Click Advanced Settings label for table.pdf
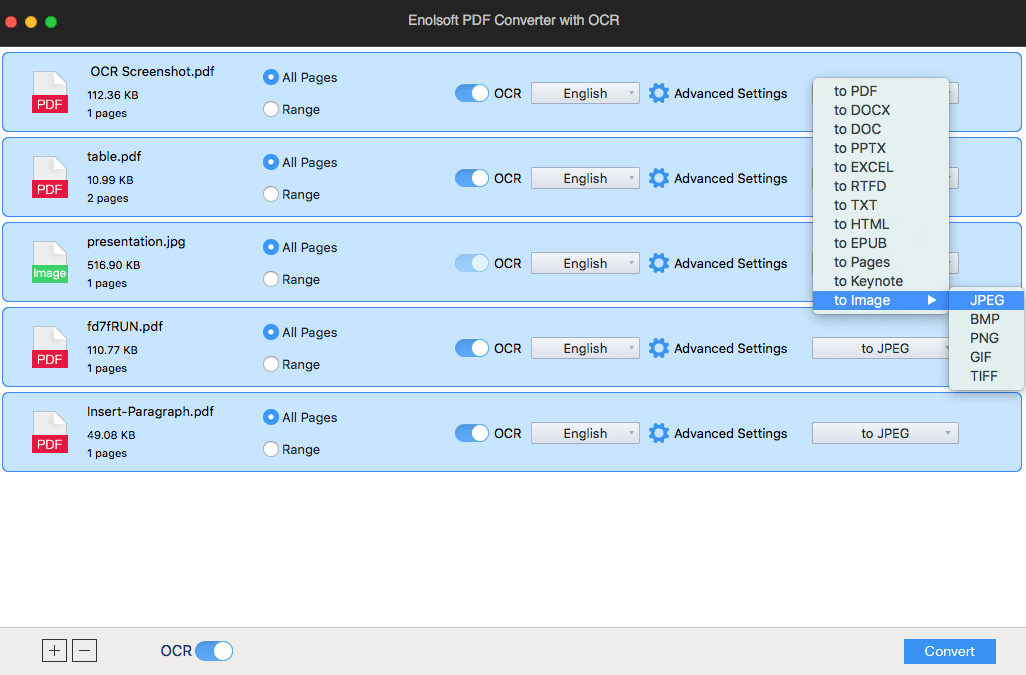Image resolution: width=1026 pixels, height=675 pixels. click(x=730, y=178)
